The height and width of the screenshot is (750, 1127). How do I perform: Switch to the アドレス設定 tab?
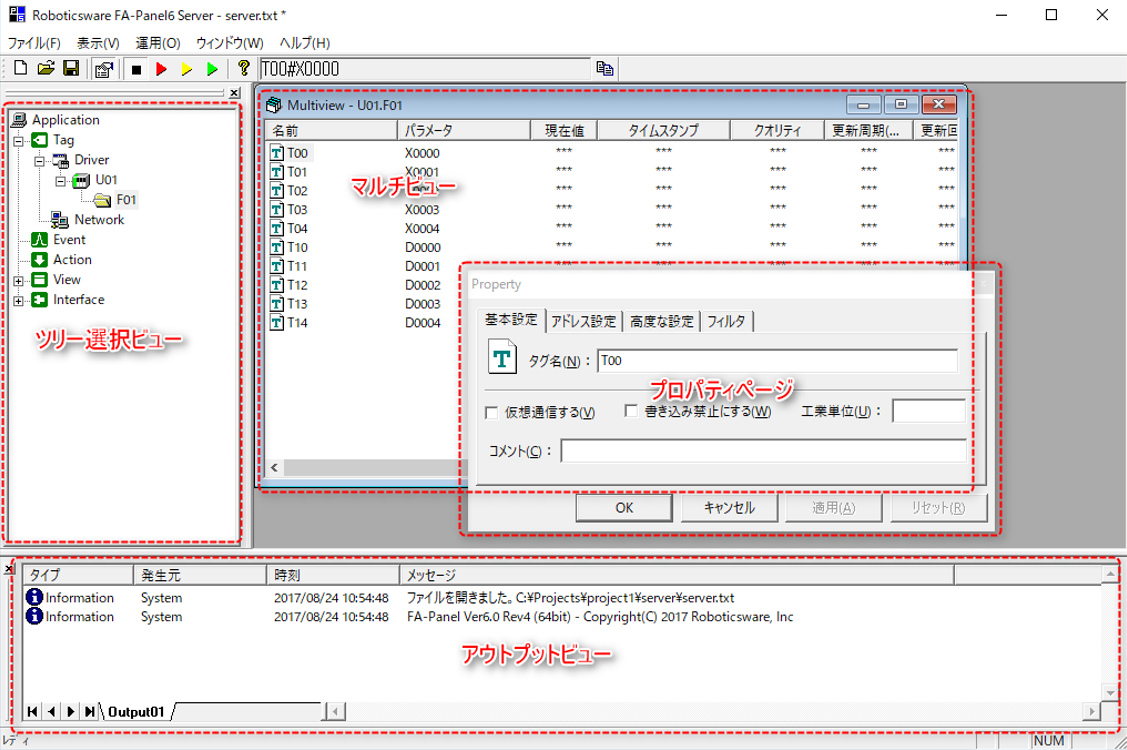(584, 321)
